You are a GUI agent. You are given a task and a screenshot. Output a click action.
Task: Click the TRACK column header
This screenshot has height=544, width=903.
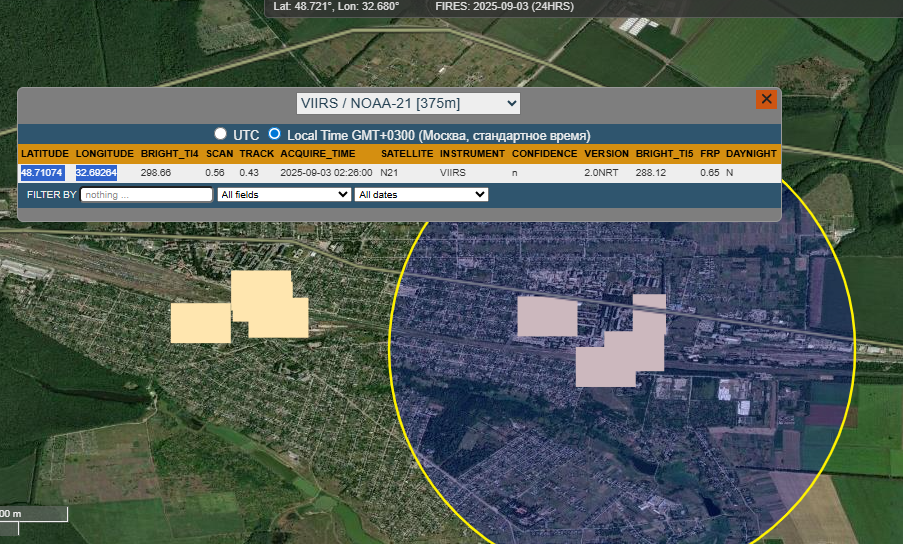(256, 154)
